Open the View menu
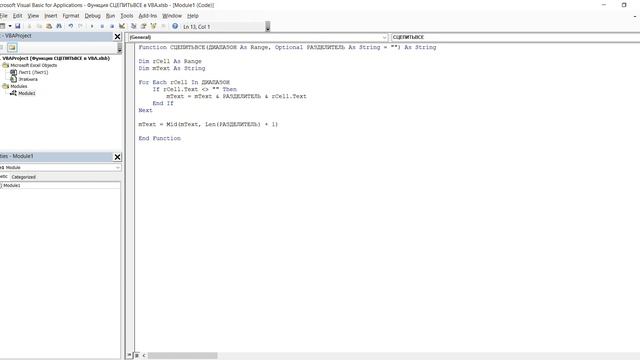The image size is (640, 360). [33, 16]
